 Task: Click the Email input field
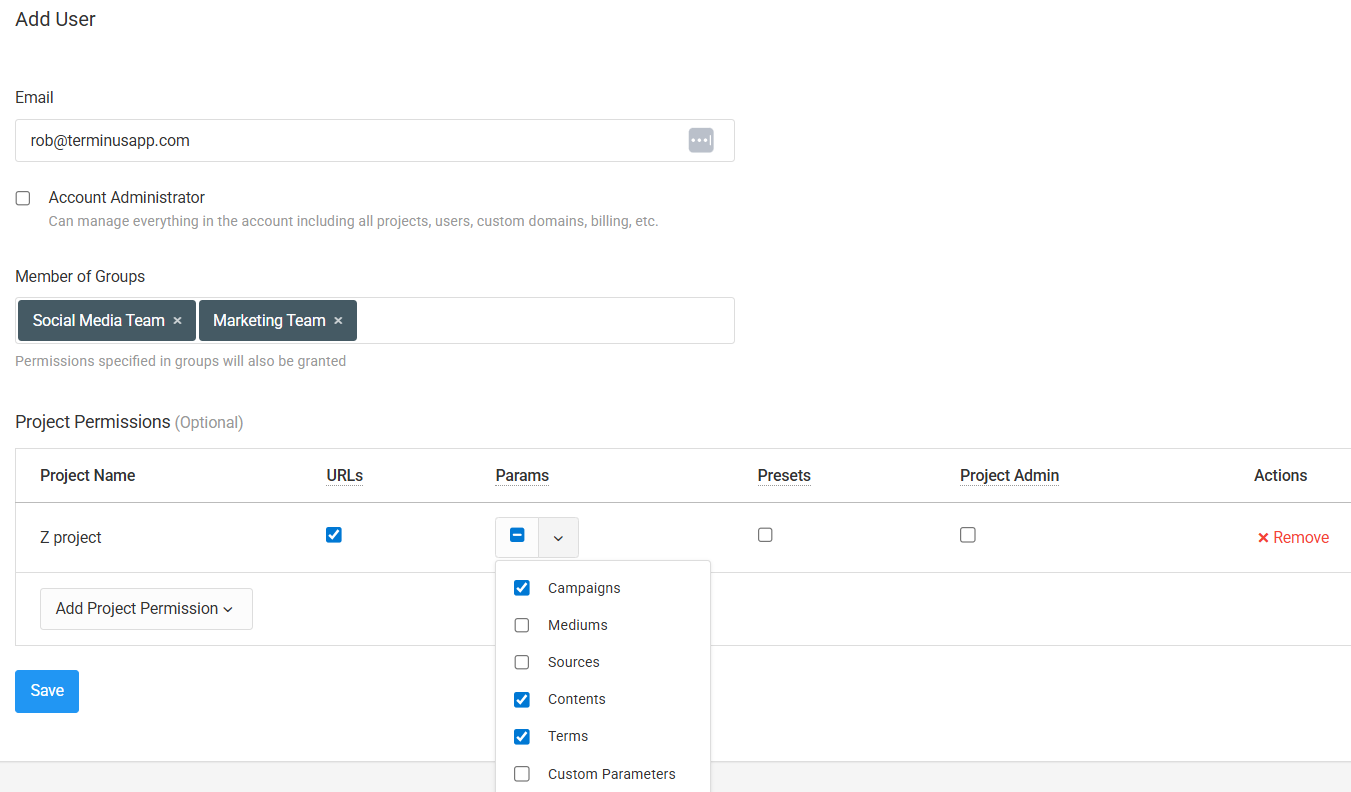[375, 141]
